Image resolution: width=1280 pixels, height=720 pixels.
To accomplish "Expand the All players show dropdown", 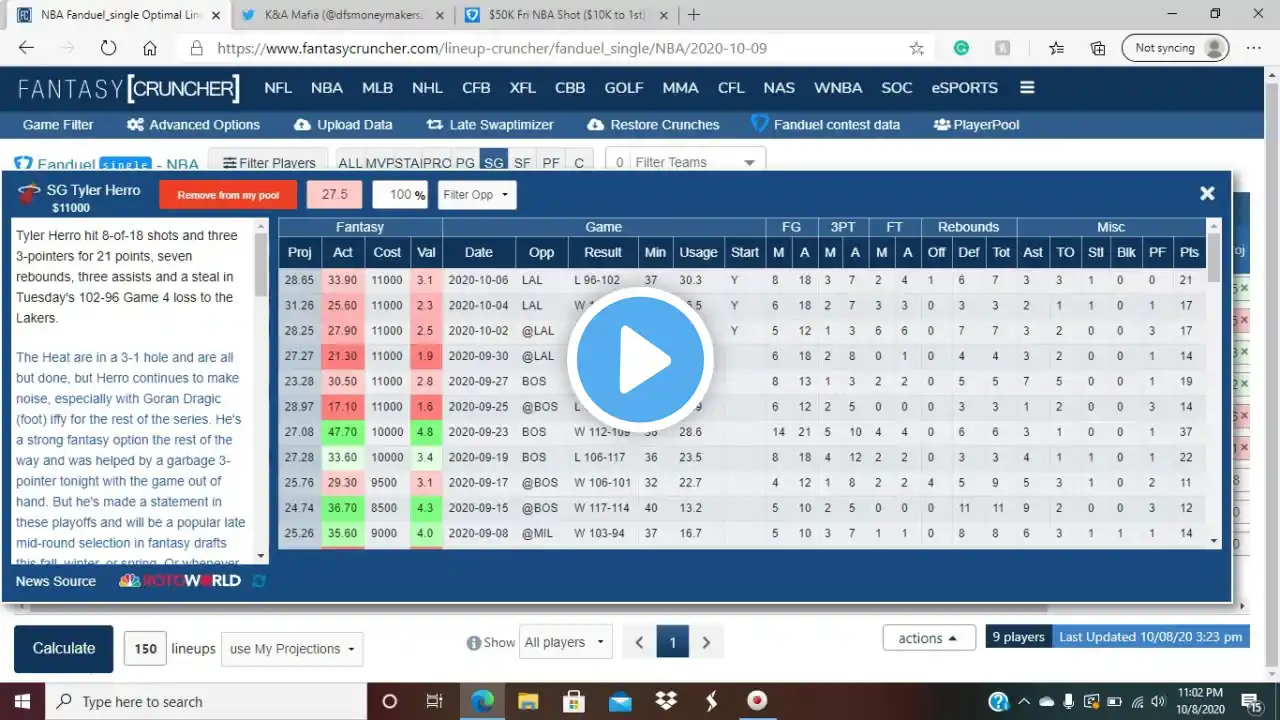I will pos(566,642).
